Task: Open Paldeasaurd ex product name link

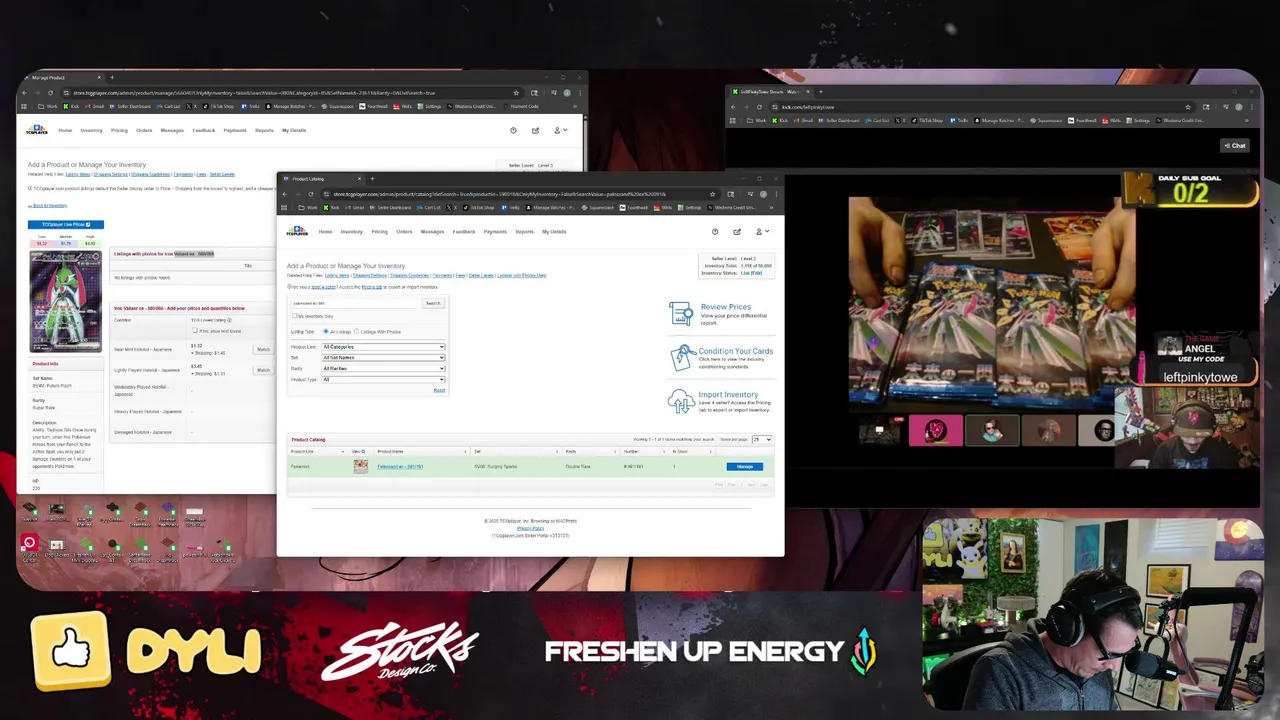Action: (400, 467)
